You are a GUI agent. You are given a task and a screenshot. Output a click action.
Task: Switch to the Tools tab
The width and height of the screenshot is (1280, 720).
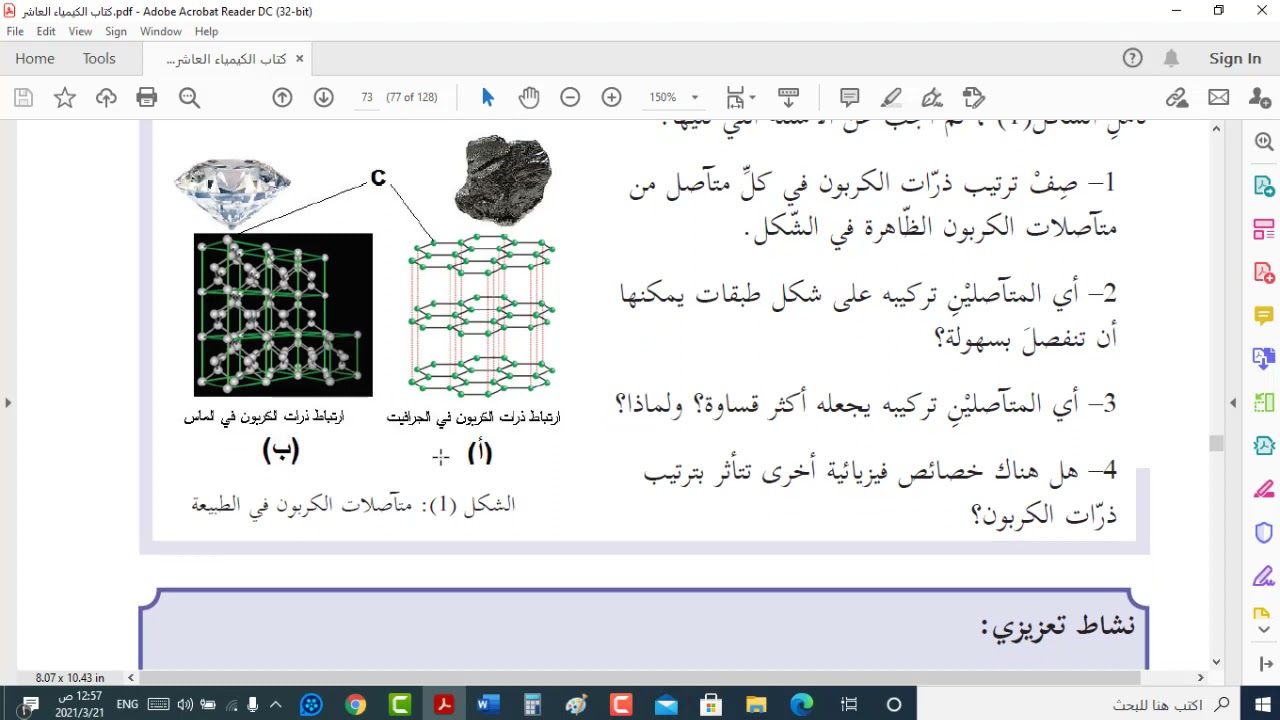99,58
